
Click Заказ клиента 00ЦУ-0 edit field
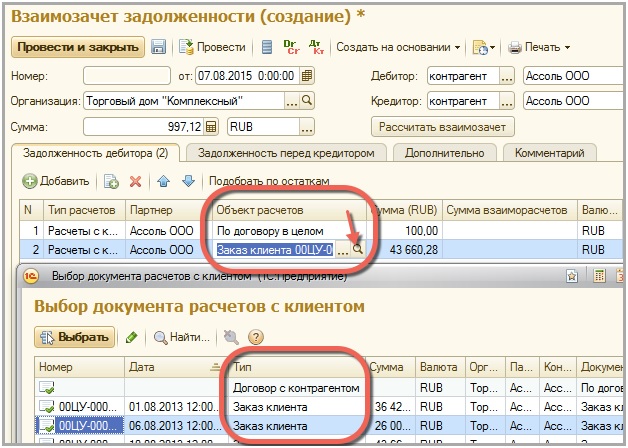[x=274, y=250]
